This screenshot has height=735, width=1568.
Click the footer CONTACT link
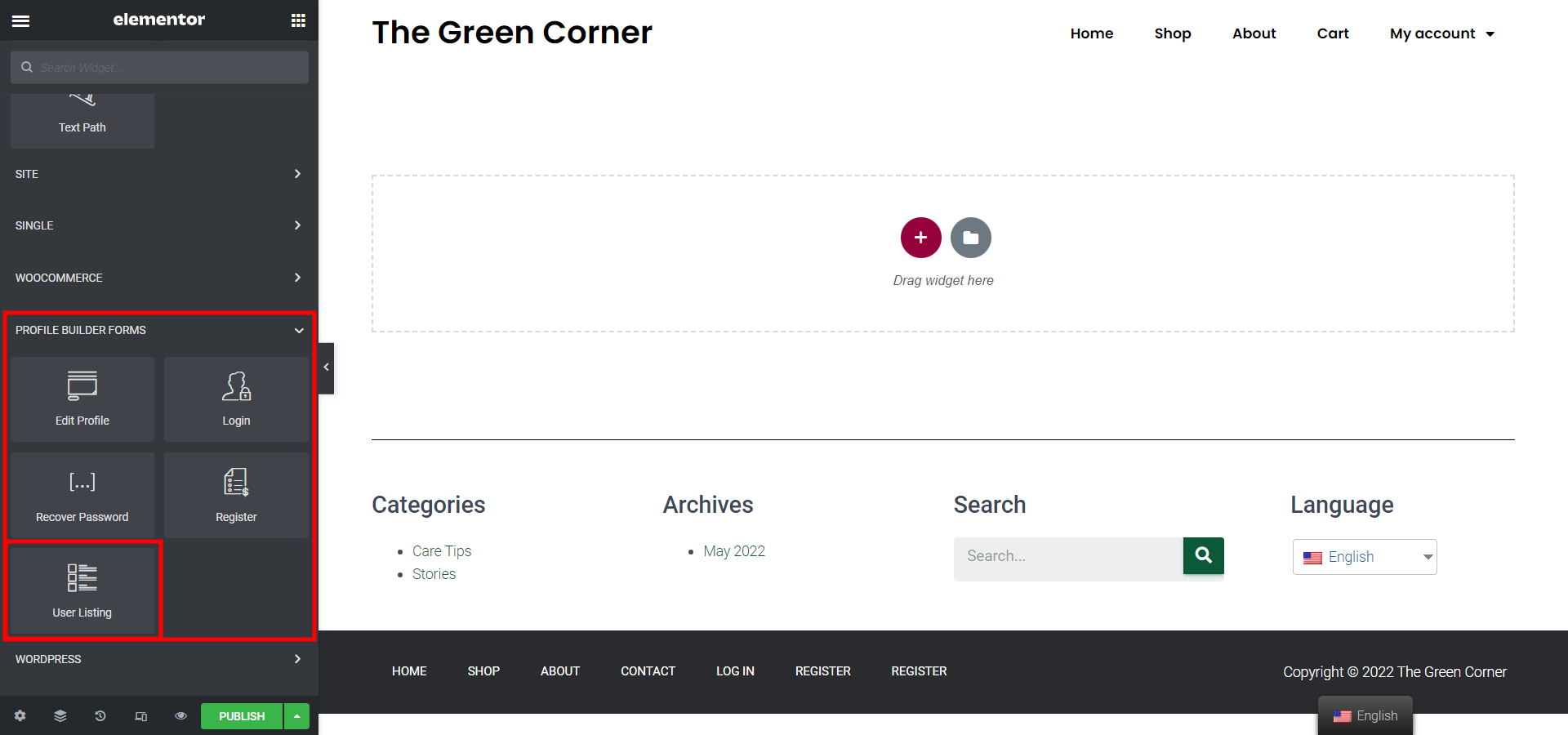tap(648, 671)
